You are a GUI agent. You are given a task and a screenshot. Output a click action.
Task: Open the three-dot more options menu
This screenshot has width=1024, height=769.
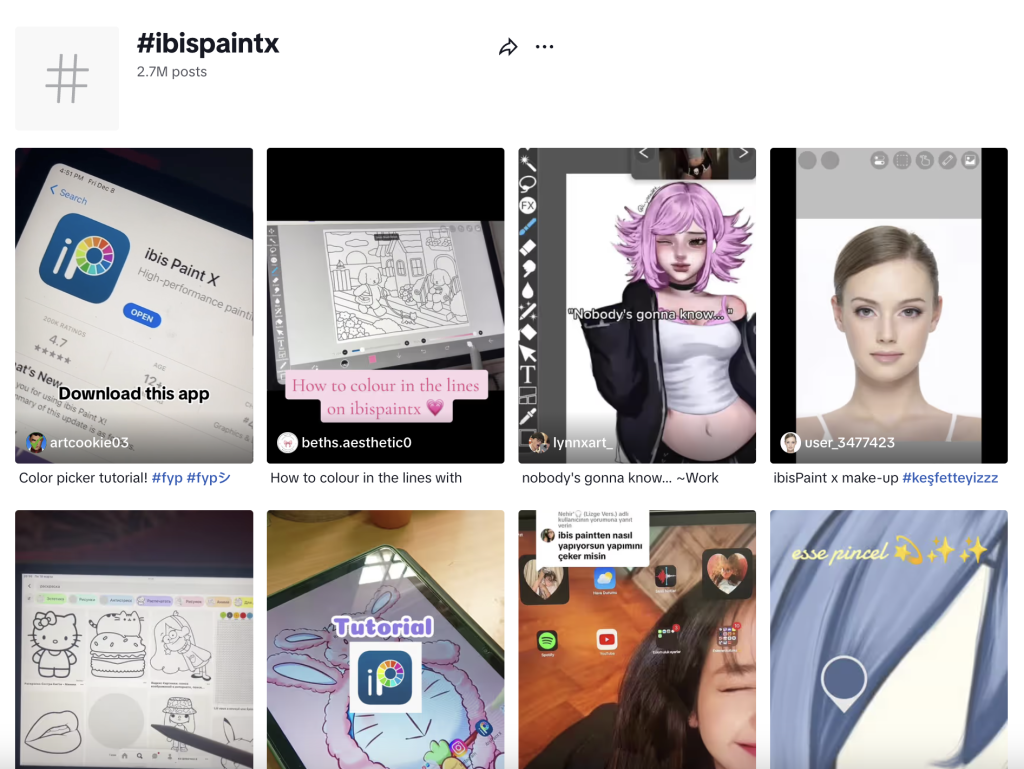544,47
